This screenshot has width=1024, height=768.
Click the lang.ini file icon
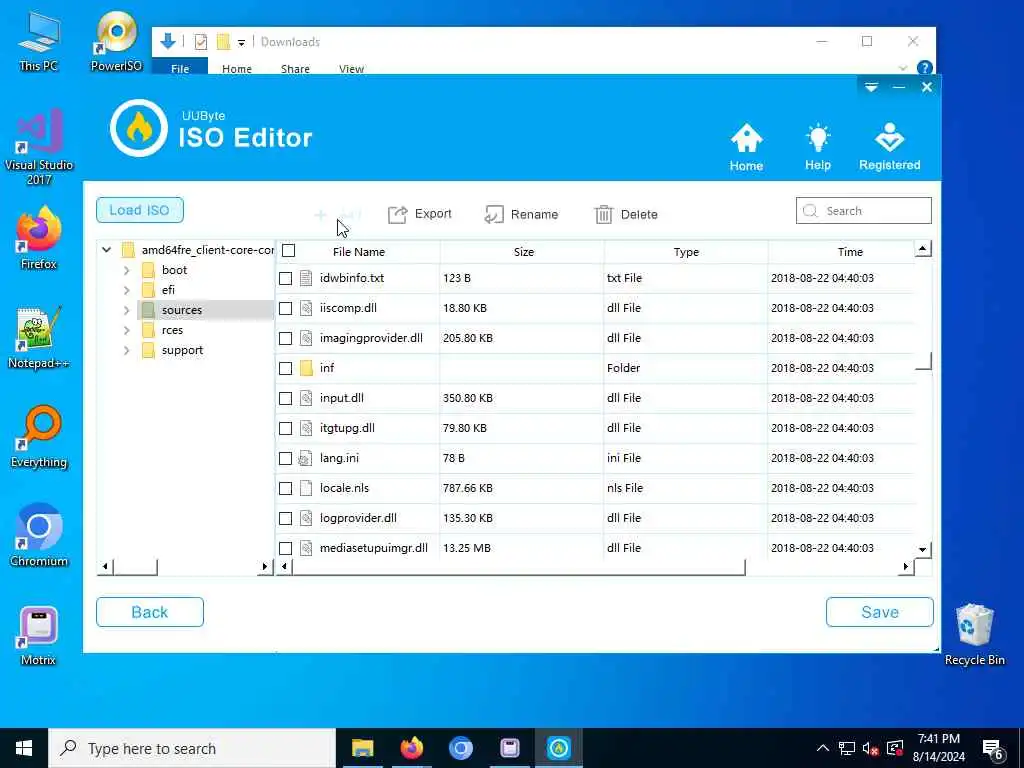click(306, 458)
